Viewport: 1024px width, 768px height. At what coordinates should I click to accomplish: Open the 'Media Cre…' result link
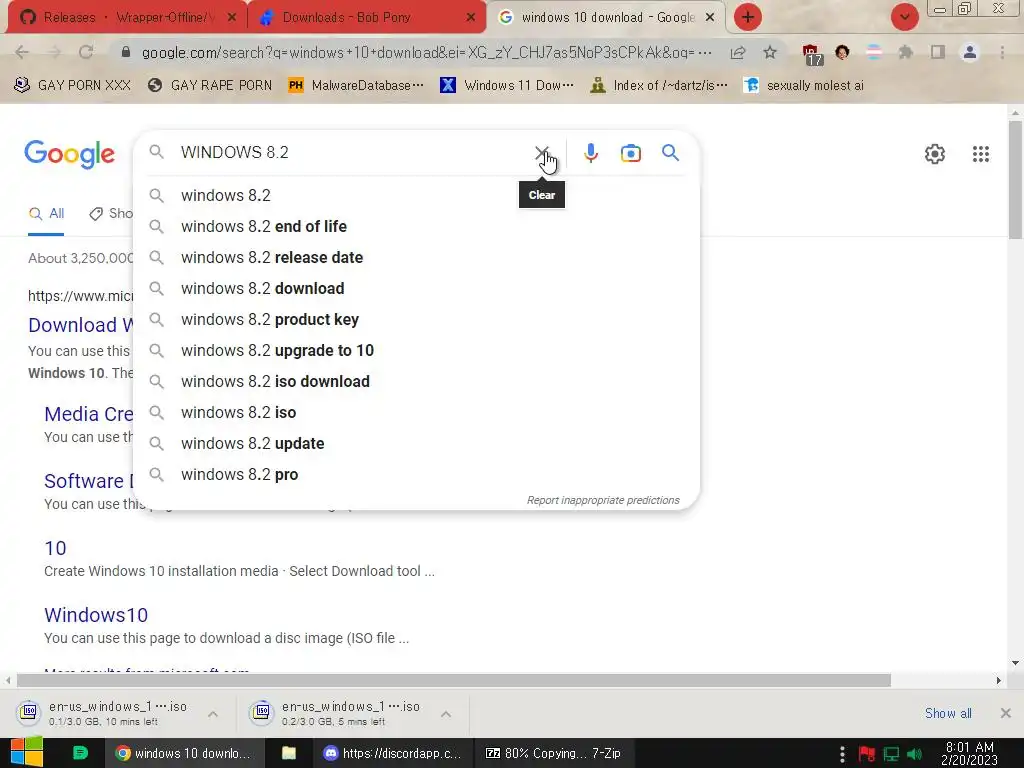[89, 414]
